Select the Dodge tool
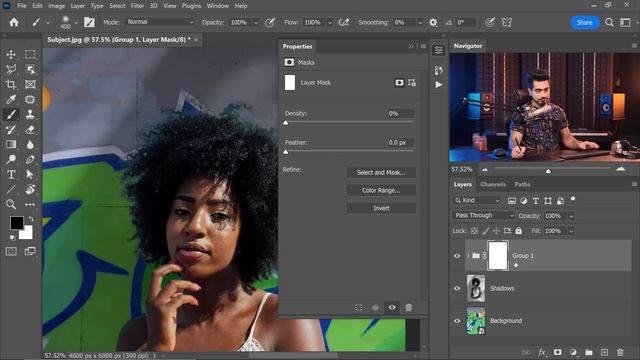 (11, 159)
